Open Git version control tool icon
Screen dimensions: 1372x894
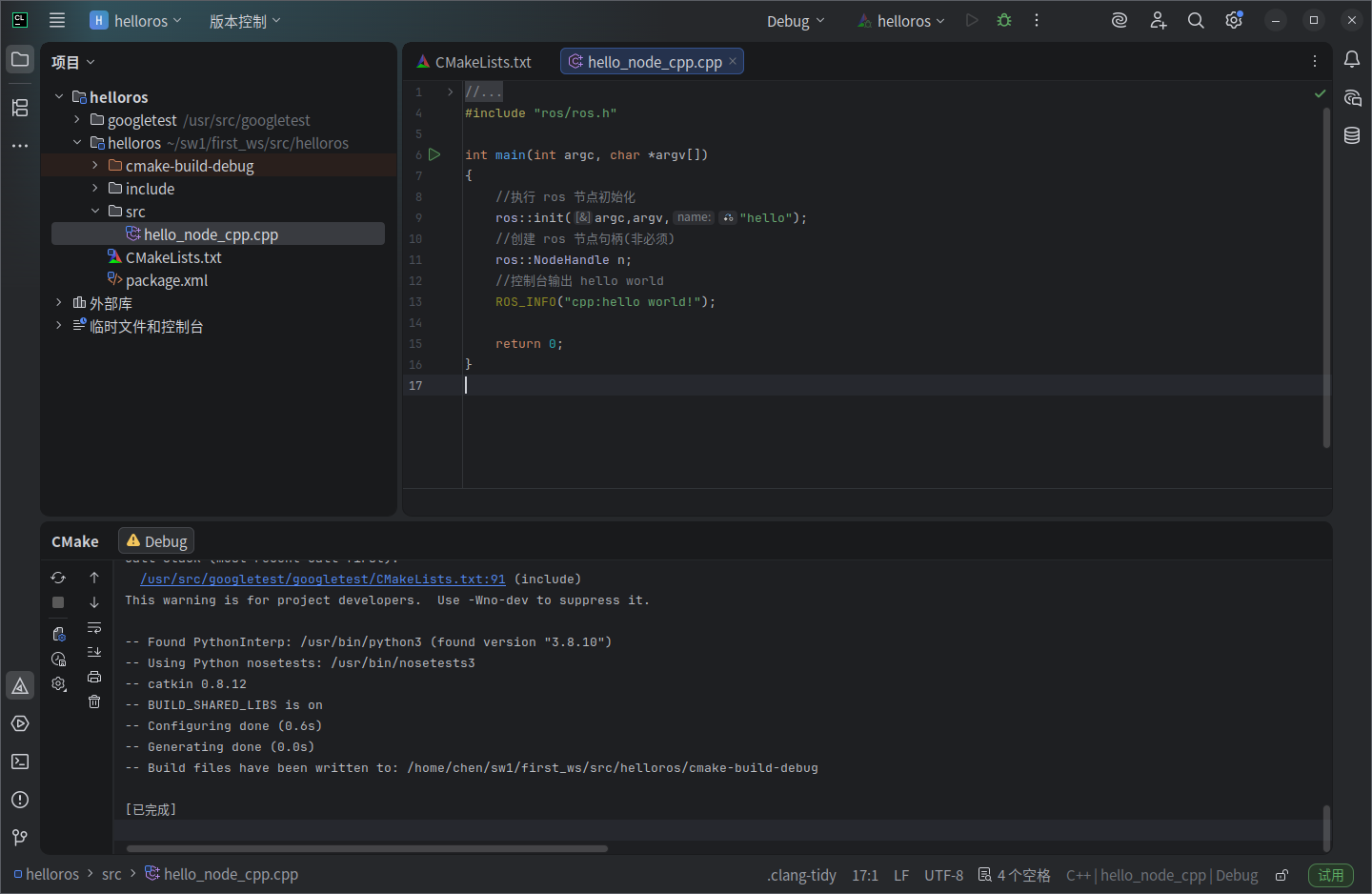point(20,838)
